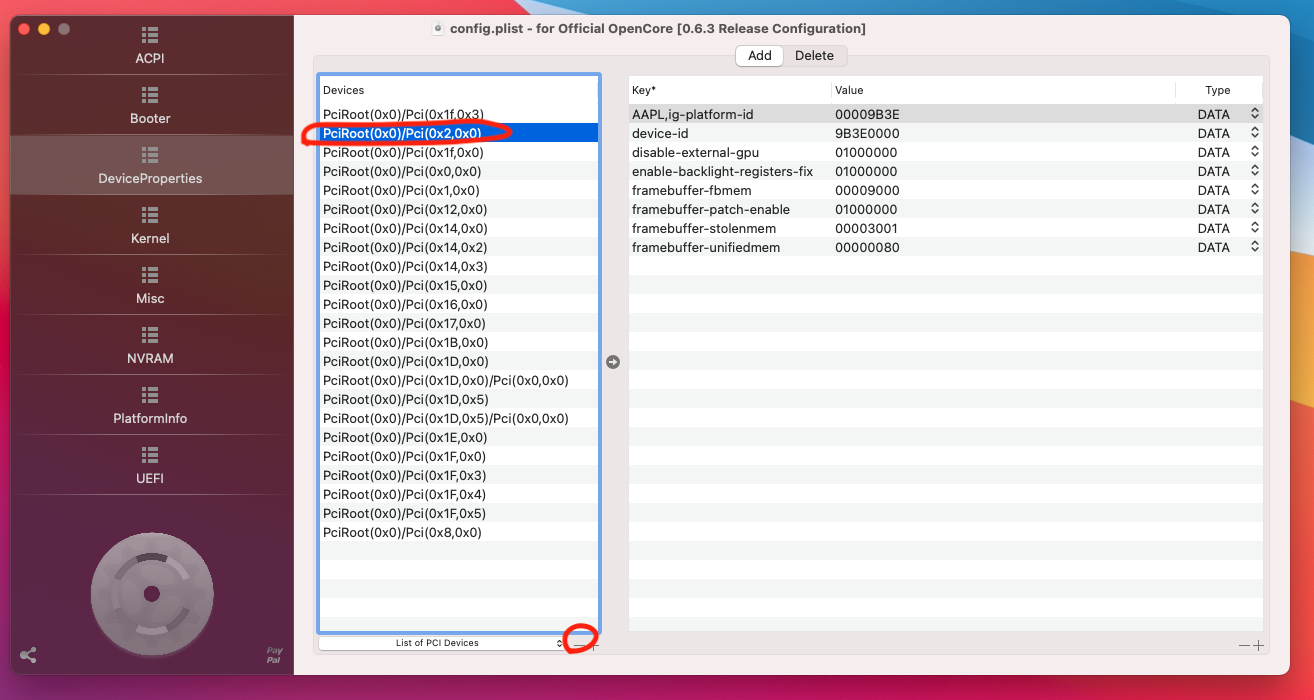Select device PciRoot(0x0)/Pci(0x1B,0x0)
Image resolution: width=1314 pixels, height=700 pixels.
click(x=405, y=342)
